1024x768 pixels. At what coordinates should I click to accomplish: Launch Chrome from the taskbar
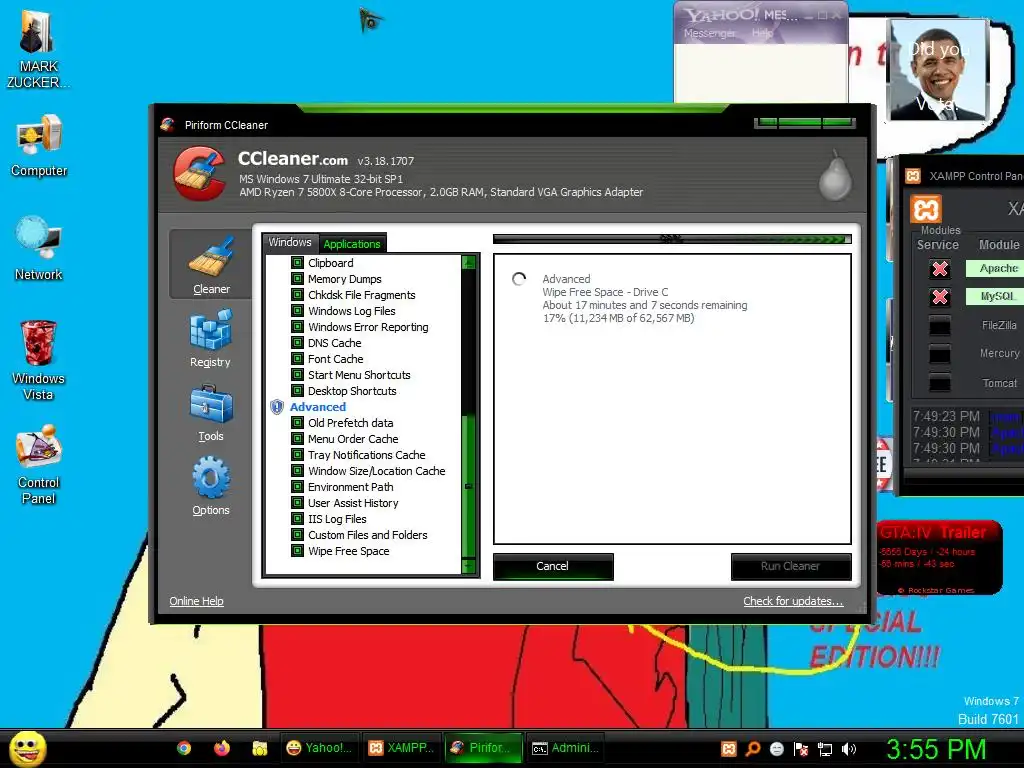(x=184, y=748)
